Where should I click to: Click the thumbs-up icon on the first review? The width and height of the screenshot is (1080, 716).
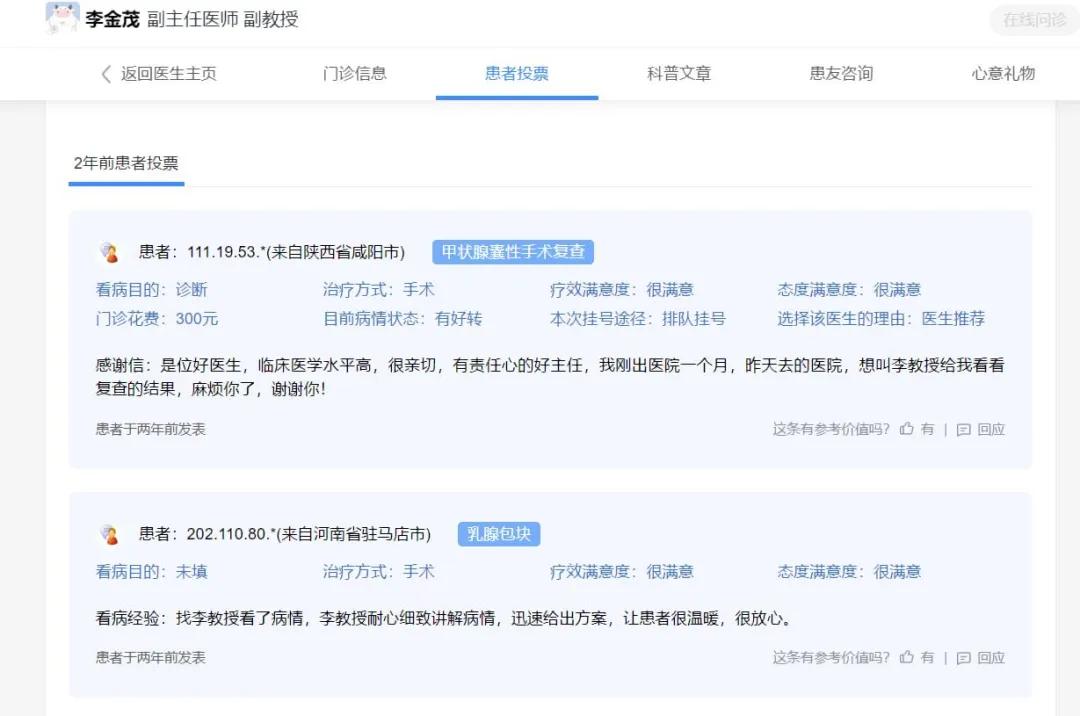[907, 428]
